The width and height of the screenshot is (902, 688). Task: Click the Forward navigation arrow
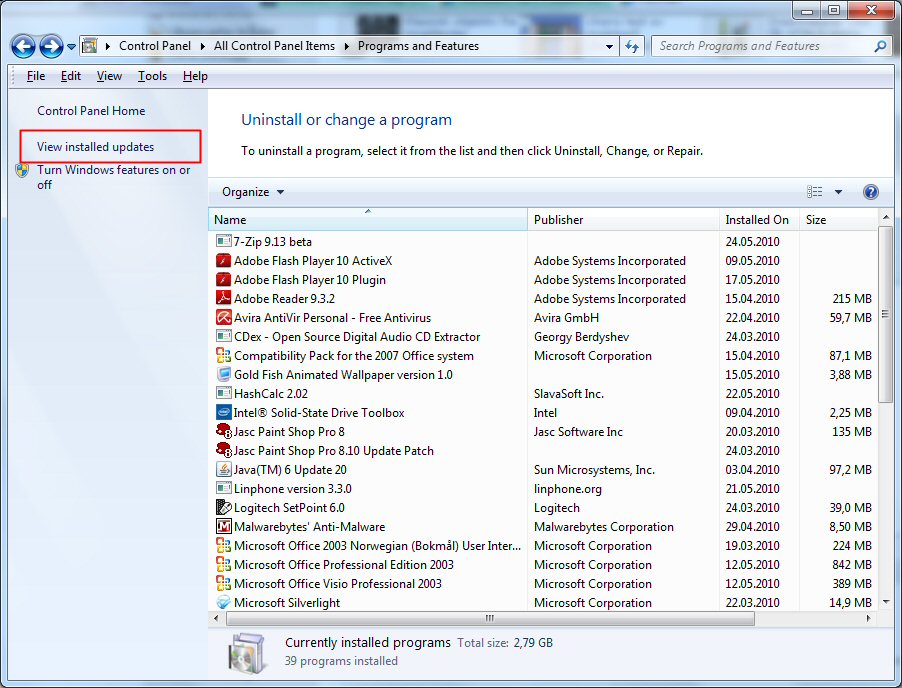pyautogui.click(x=51, y=47)
